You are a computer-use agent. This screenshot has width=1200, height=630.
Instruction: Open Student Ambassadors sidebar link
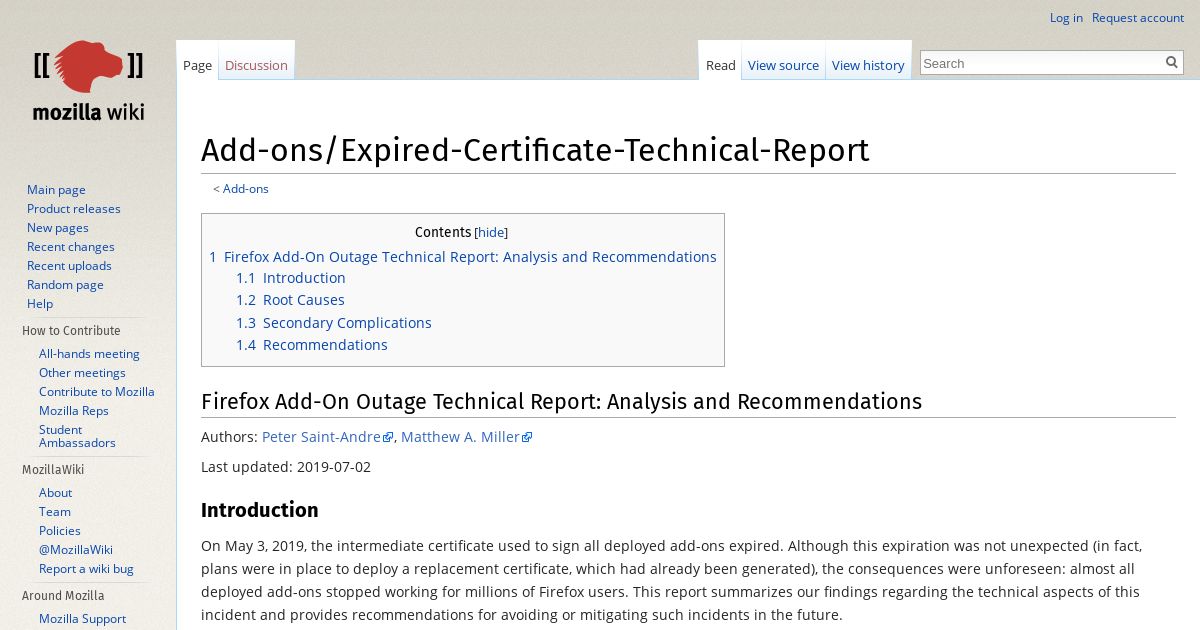point(77,436)
